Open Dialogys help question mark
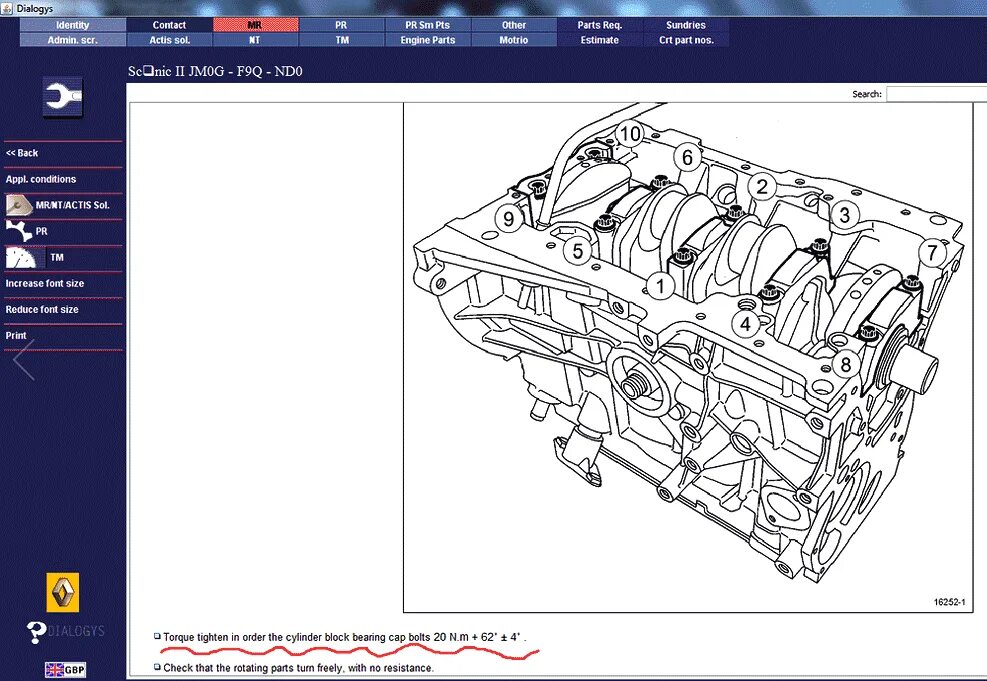This screenshot has height=681, width=987. tap(36, 632)
